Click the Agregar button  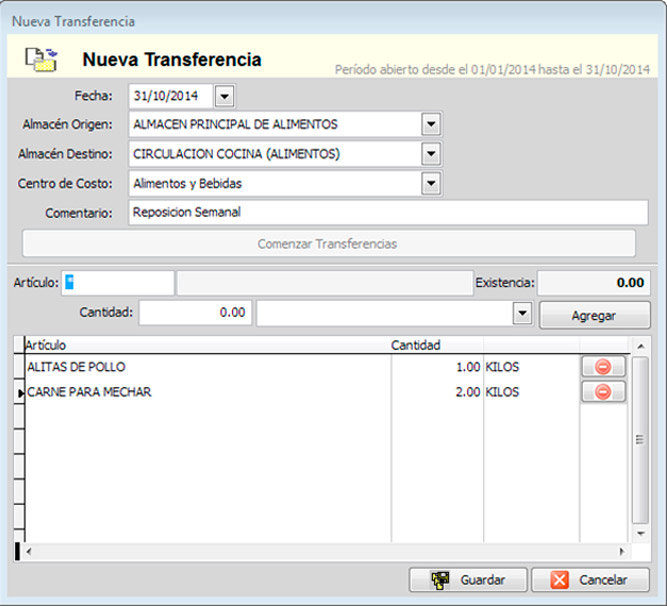[x=594, y=315]
